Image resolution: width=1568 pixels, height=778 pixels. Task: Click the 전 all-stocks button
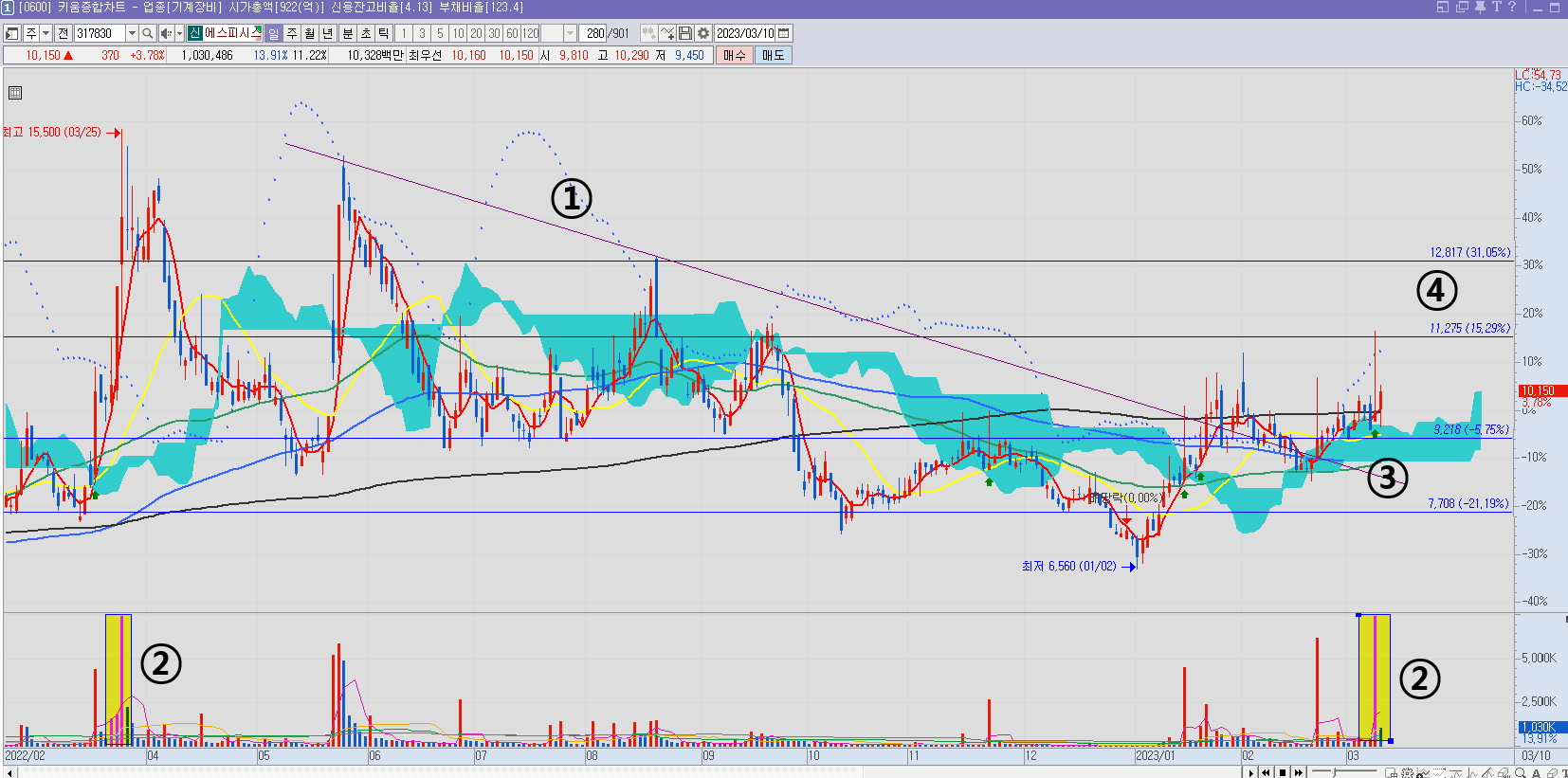[63, 33]
